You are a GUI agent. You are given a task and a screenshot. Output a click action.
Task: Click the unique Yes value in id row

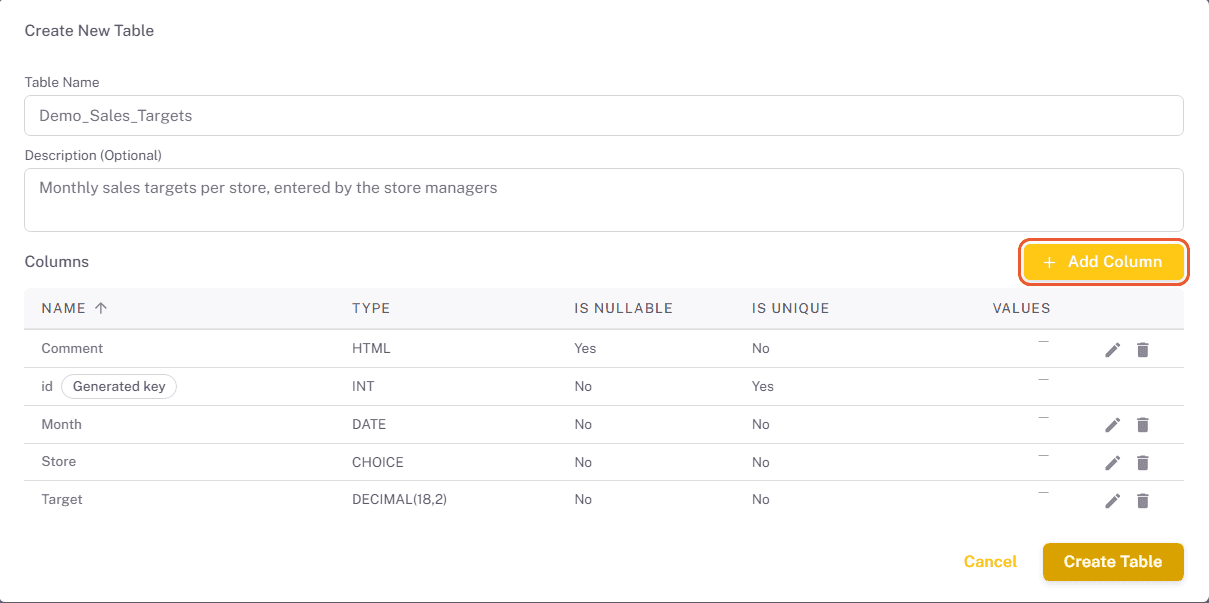763,386
